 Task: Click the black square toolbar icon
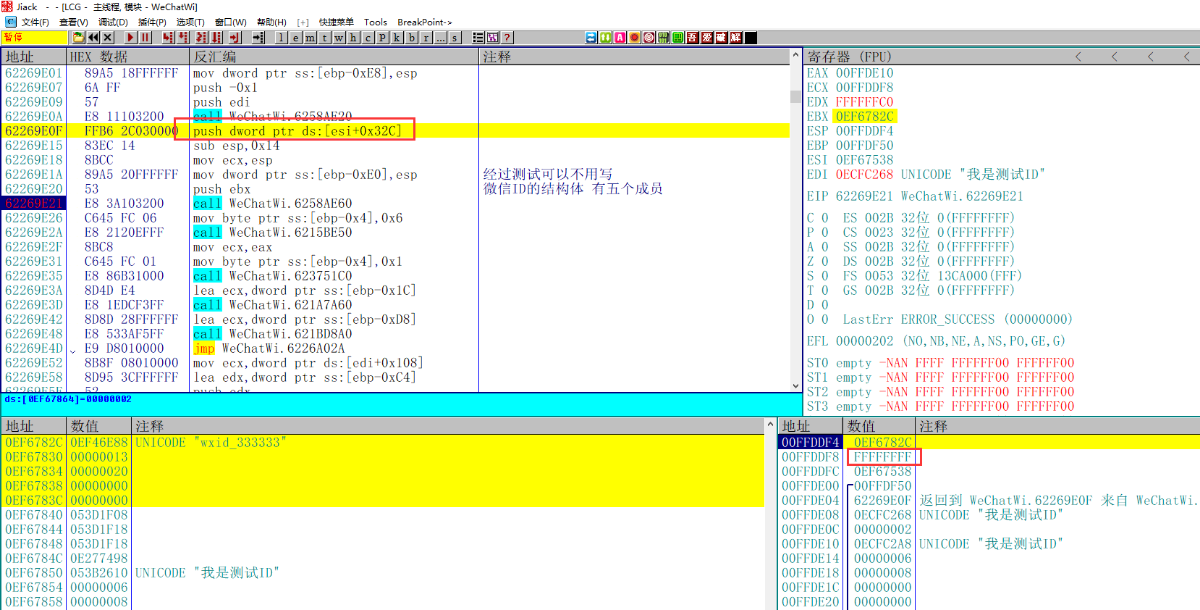[750, 38]
